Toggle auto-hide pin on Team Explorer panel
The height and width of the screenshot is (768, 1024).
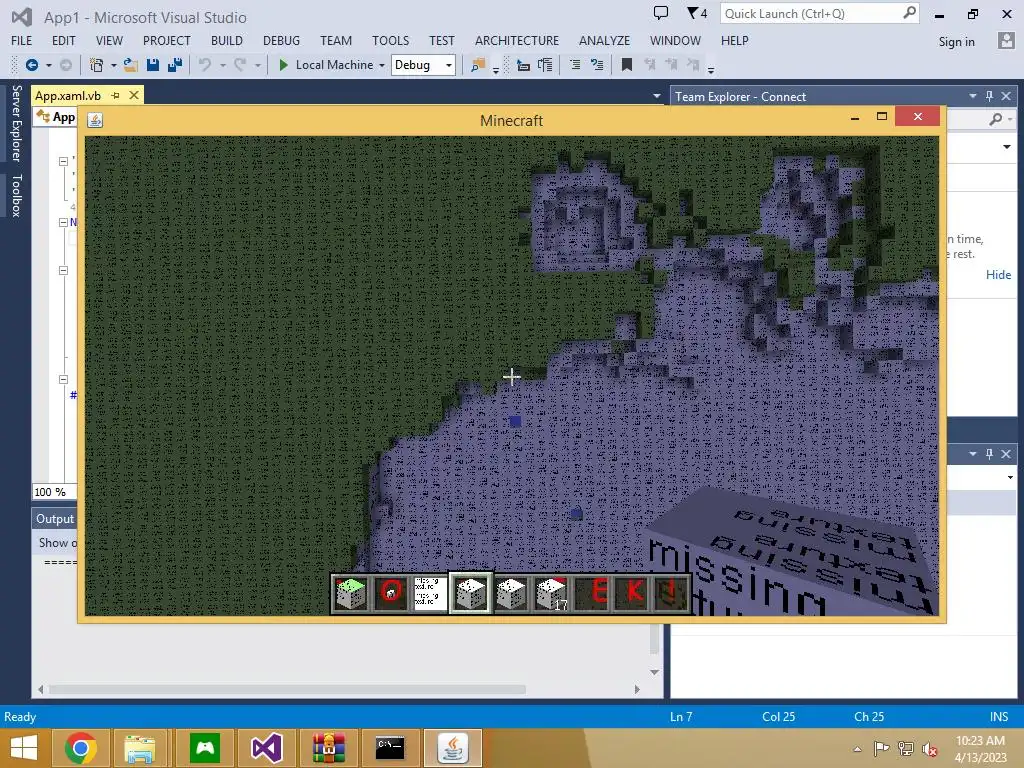989,96
